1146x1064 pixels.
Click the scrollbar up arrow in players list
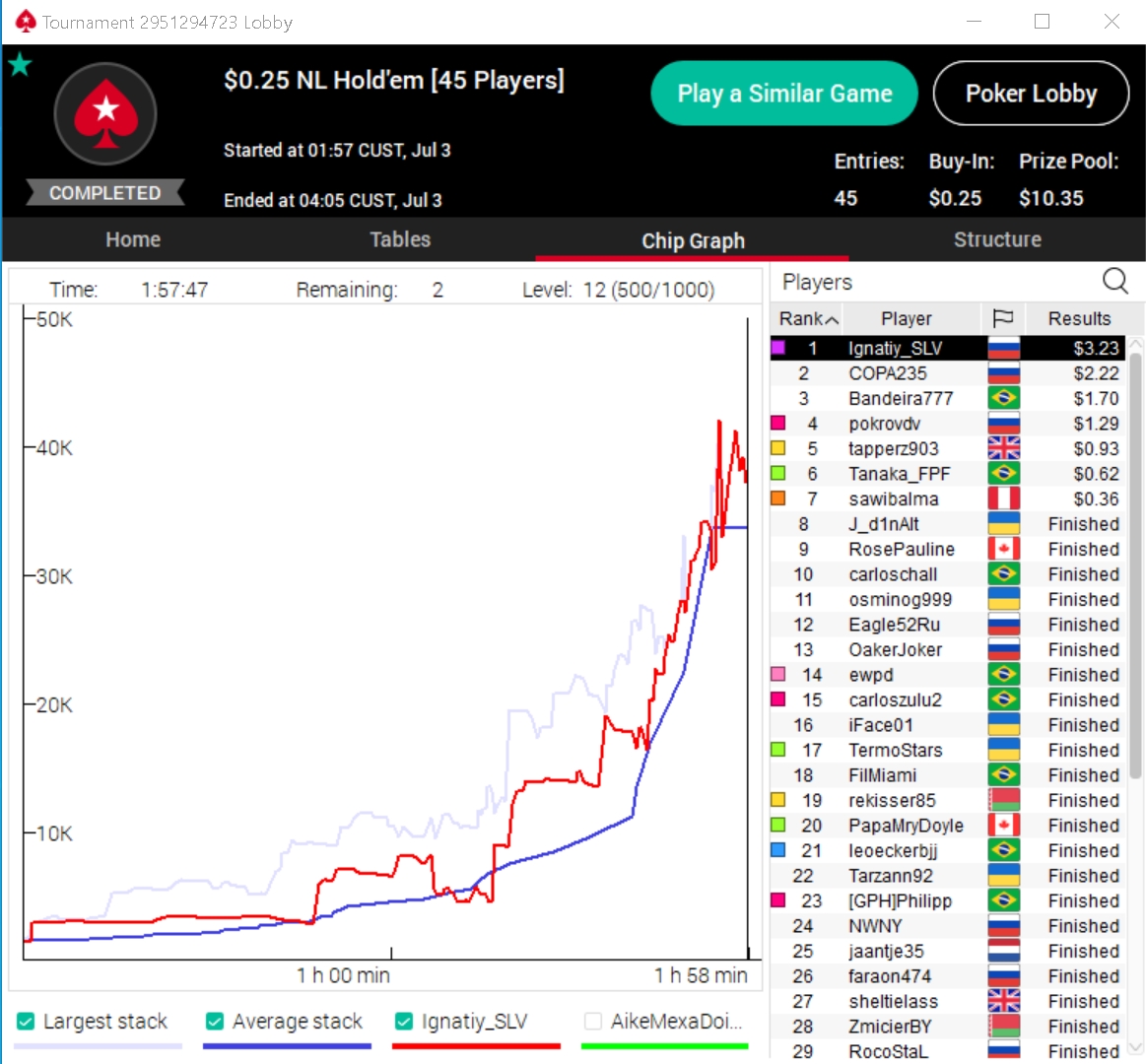pos(1136,343)
